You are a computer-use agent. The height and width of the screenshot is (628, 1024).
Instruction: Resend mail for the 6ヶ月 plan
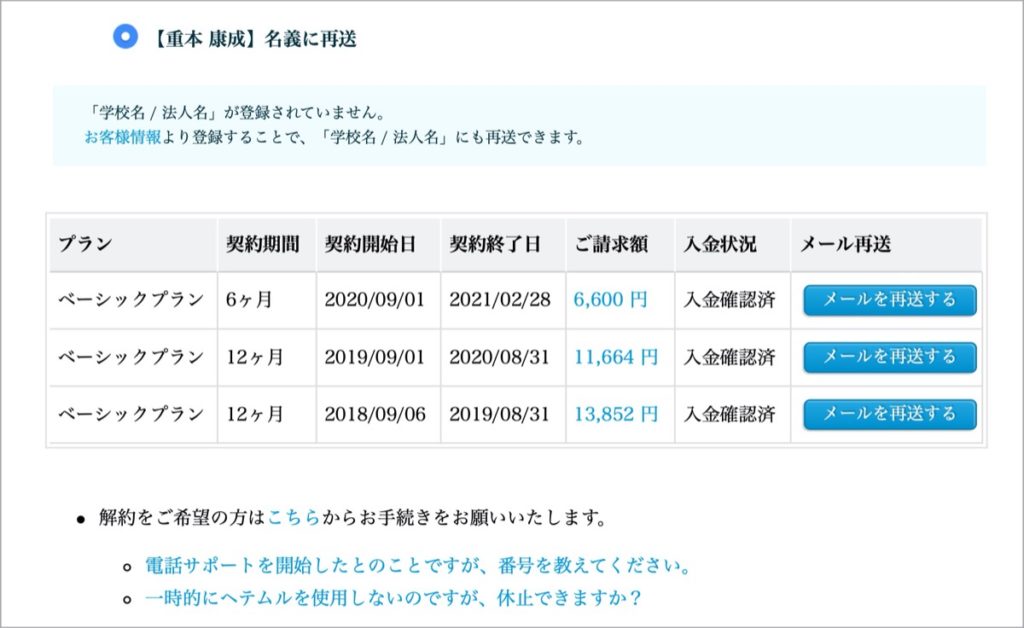(889, 300)
